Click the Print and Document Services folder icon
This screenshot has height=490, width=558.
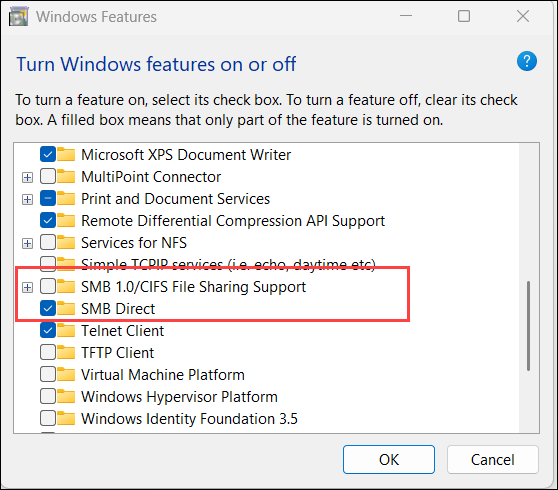[66, 199]
